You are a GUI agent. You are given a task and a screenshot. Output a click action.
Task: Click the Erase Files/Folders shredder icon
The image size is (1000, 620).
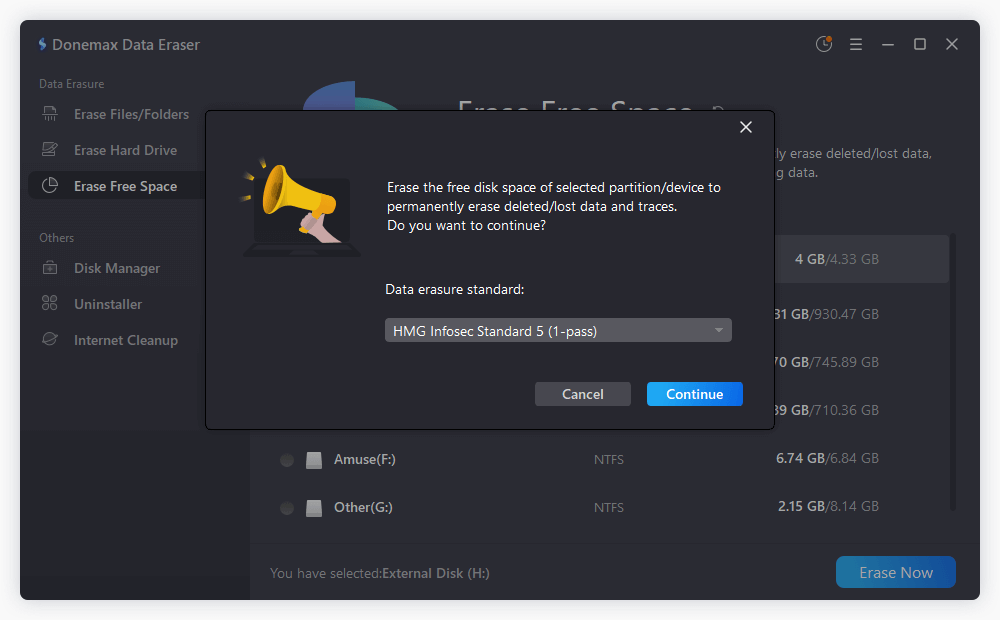(x=50, y=114)
